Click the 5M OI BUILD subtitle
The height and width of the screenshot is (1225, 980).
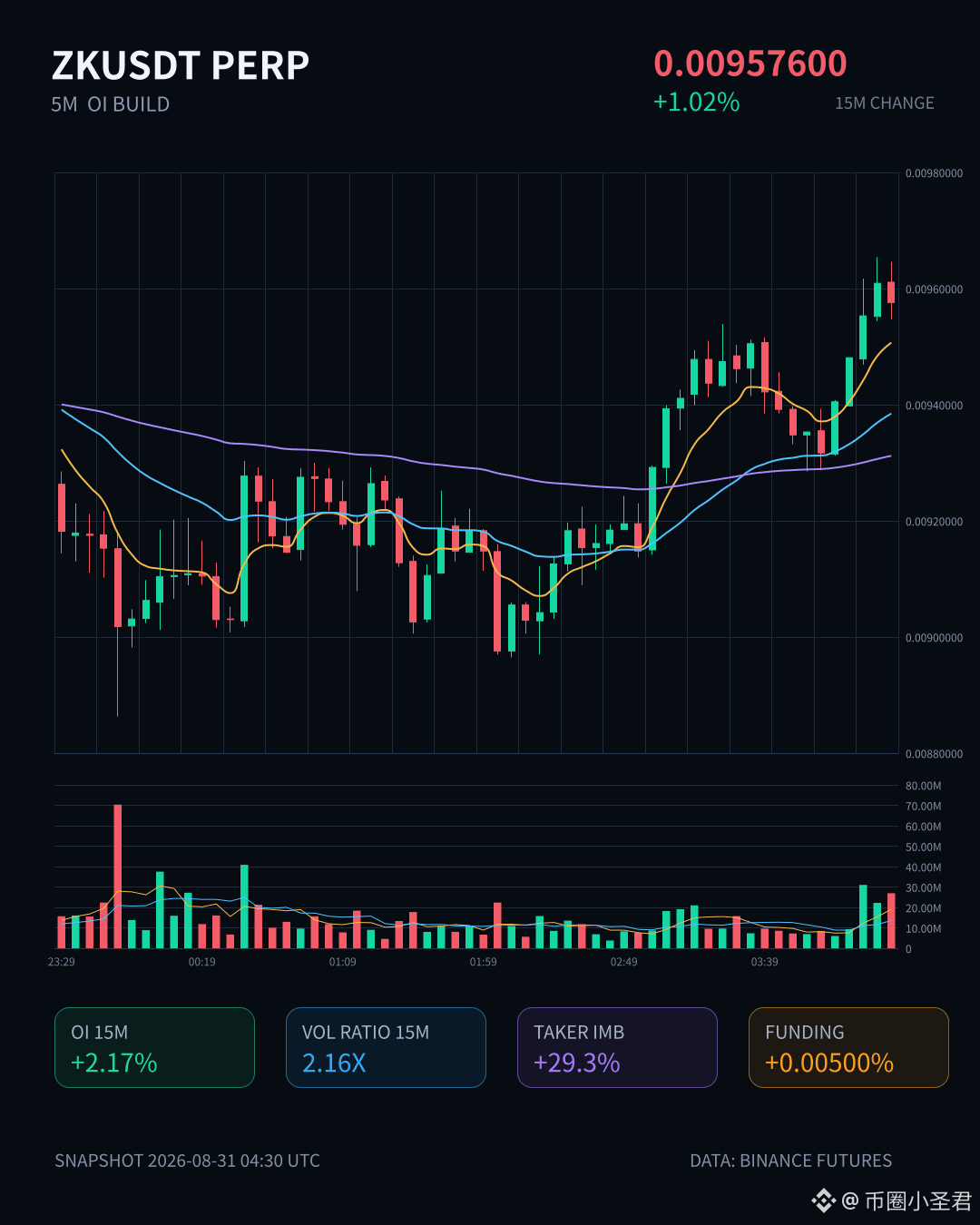click(111, 104)
